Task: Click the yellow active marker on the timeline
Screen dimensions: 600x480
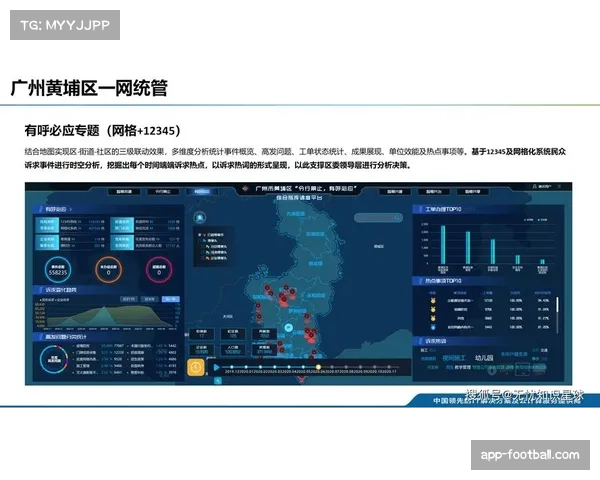Action: coord(318,367)
